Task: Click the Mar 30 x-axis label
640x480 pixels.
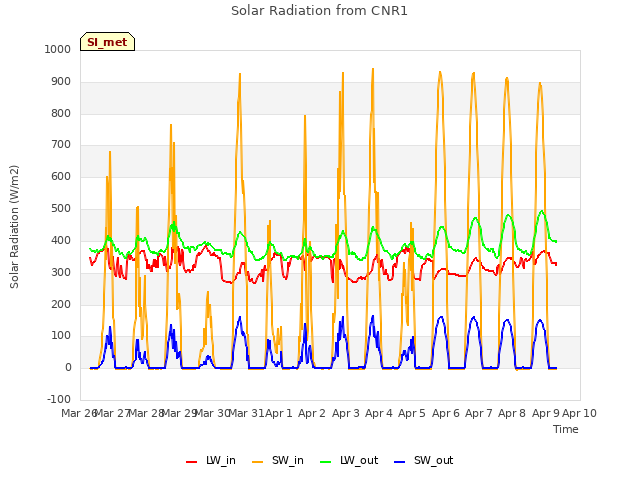Action: pyautogui.click(x=212, y=413)
